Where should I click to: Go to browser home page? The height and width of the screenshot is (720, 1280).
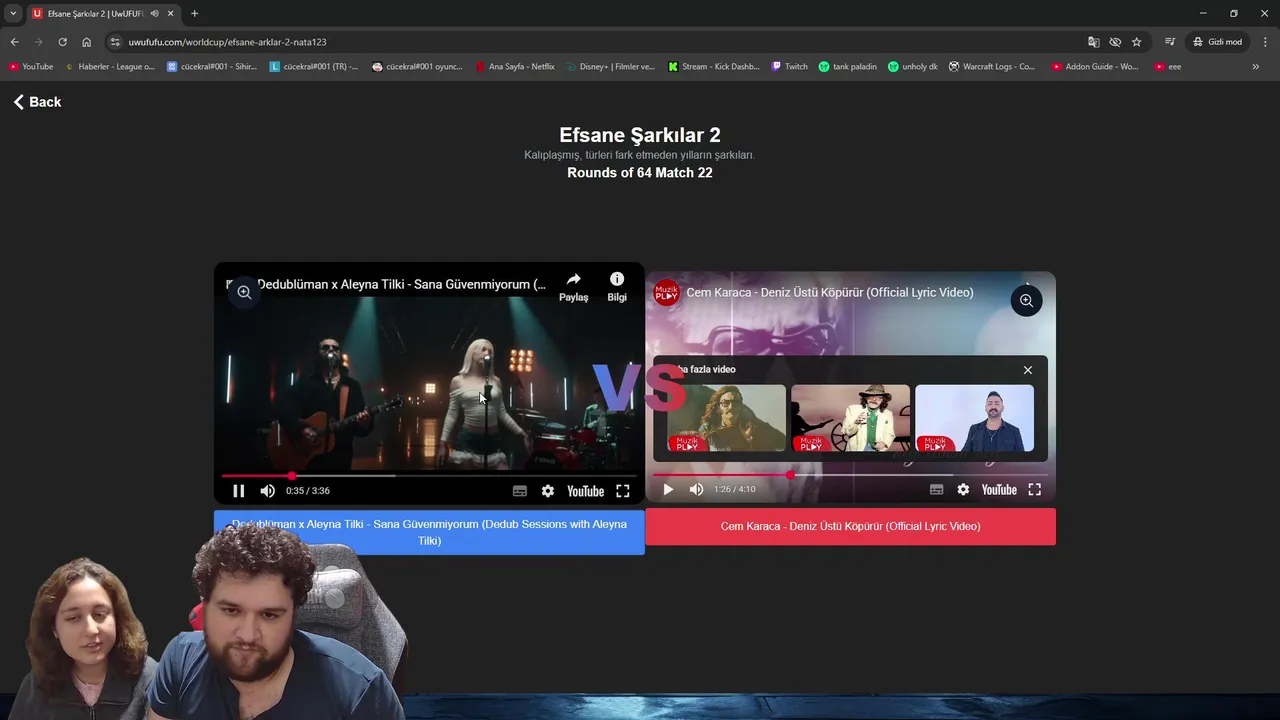click(x=86, y=42)
